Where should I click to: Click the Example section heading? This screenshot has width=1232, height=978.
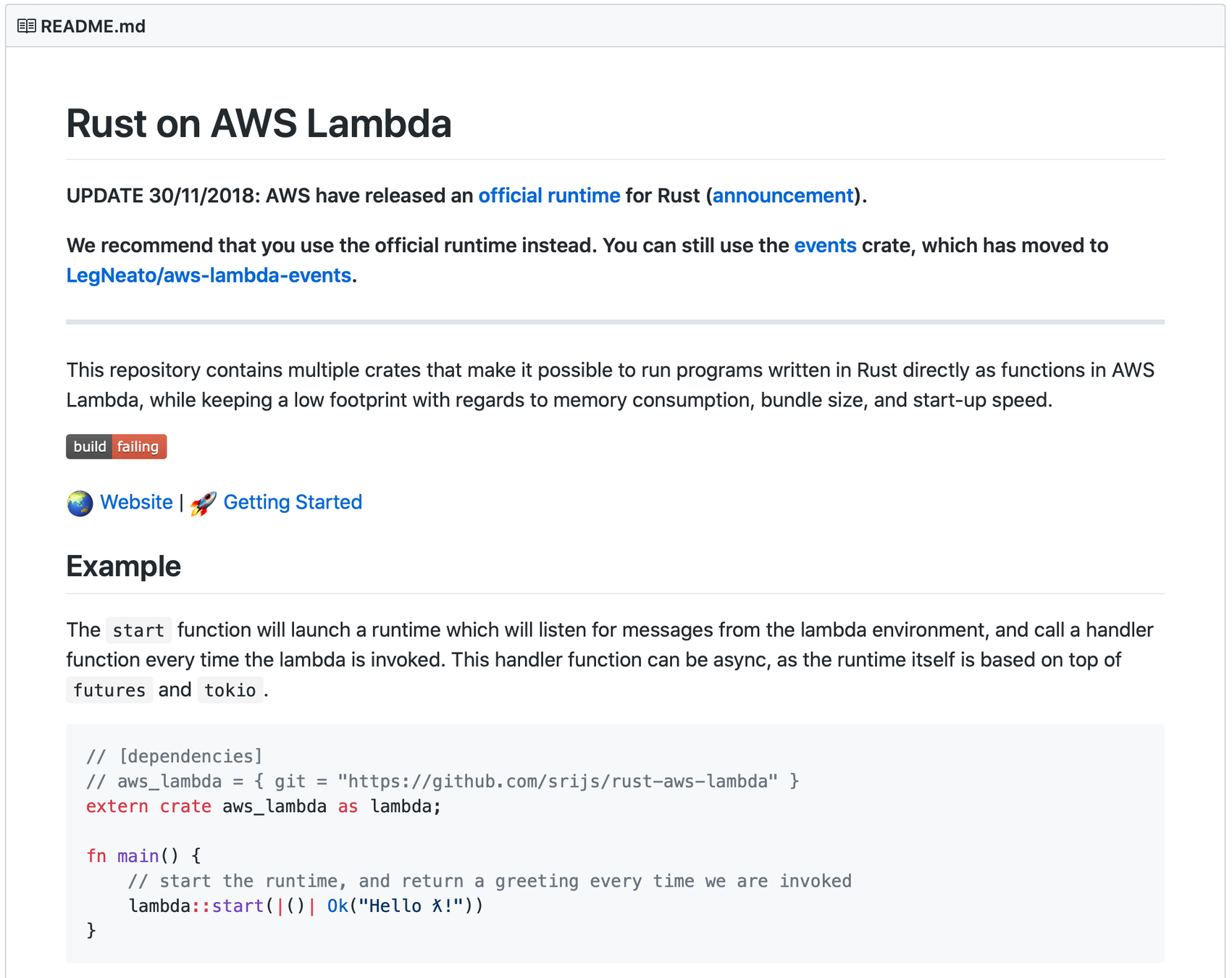(123, 566)
